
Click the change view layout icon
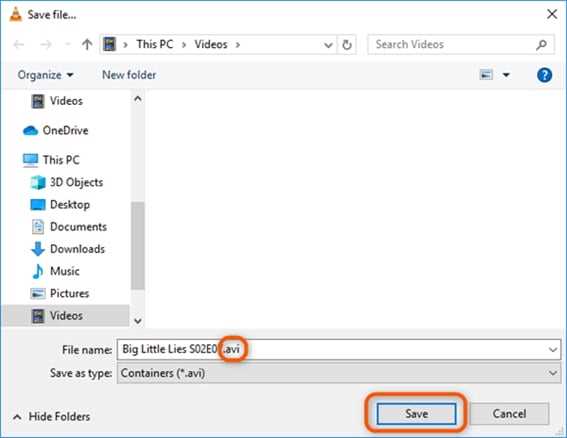(486, 75)
